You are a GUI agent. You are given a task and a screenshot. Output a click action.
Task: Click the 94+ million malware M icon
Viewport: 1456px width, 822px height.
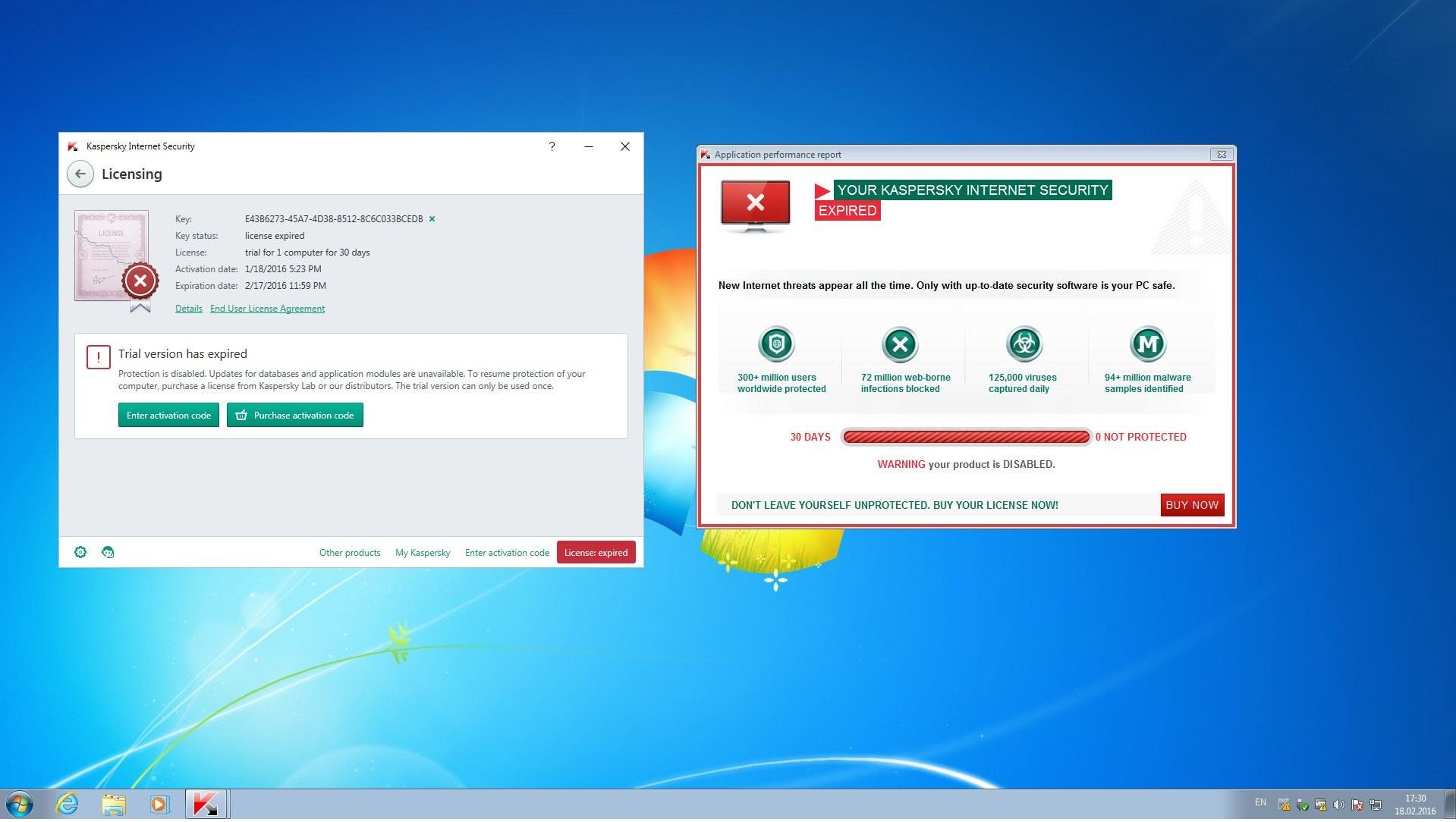1148,344
